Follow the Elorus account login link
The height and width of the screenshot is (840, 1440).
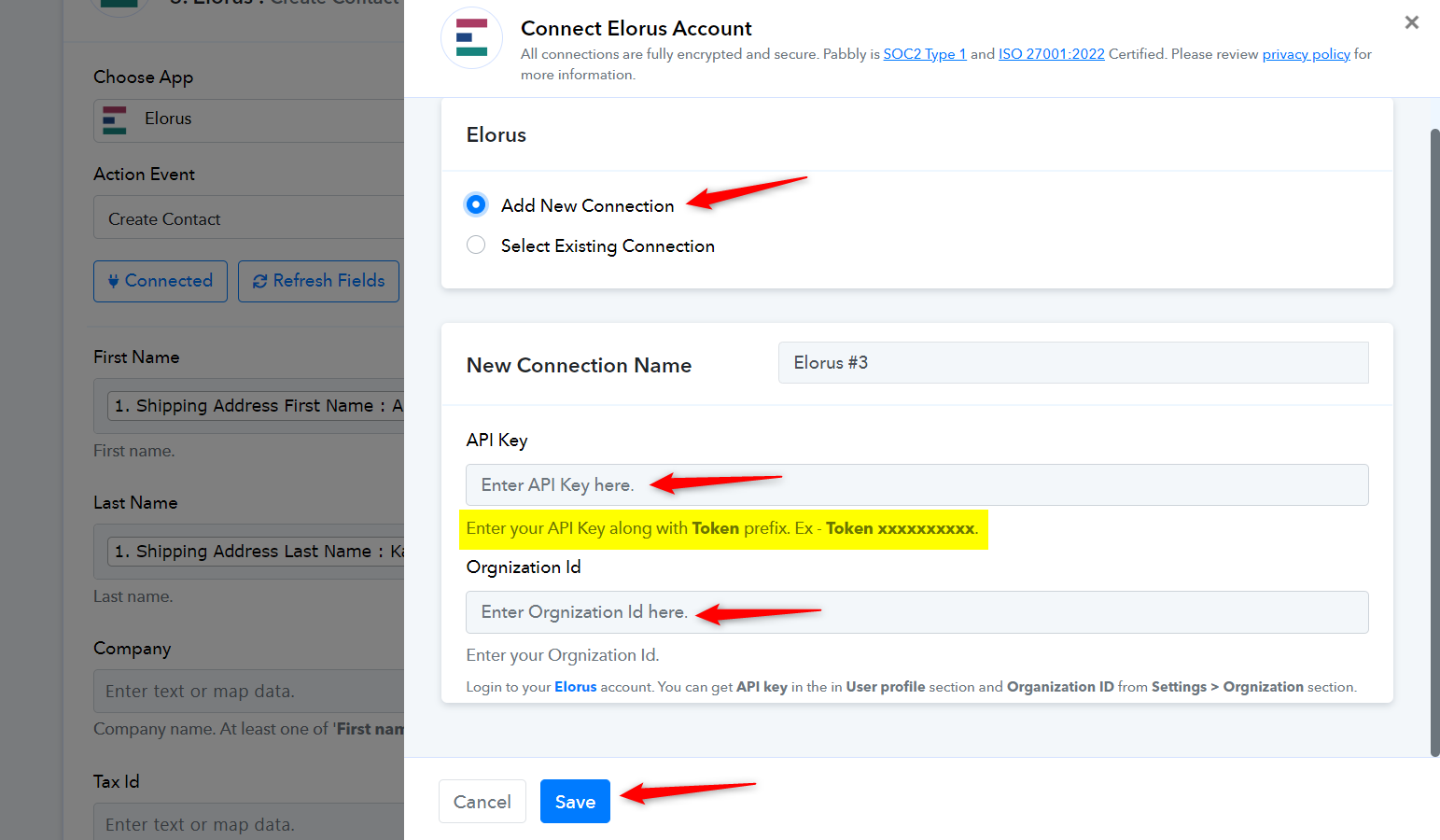coord(575,687)
